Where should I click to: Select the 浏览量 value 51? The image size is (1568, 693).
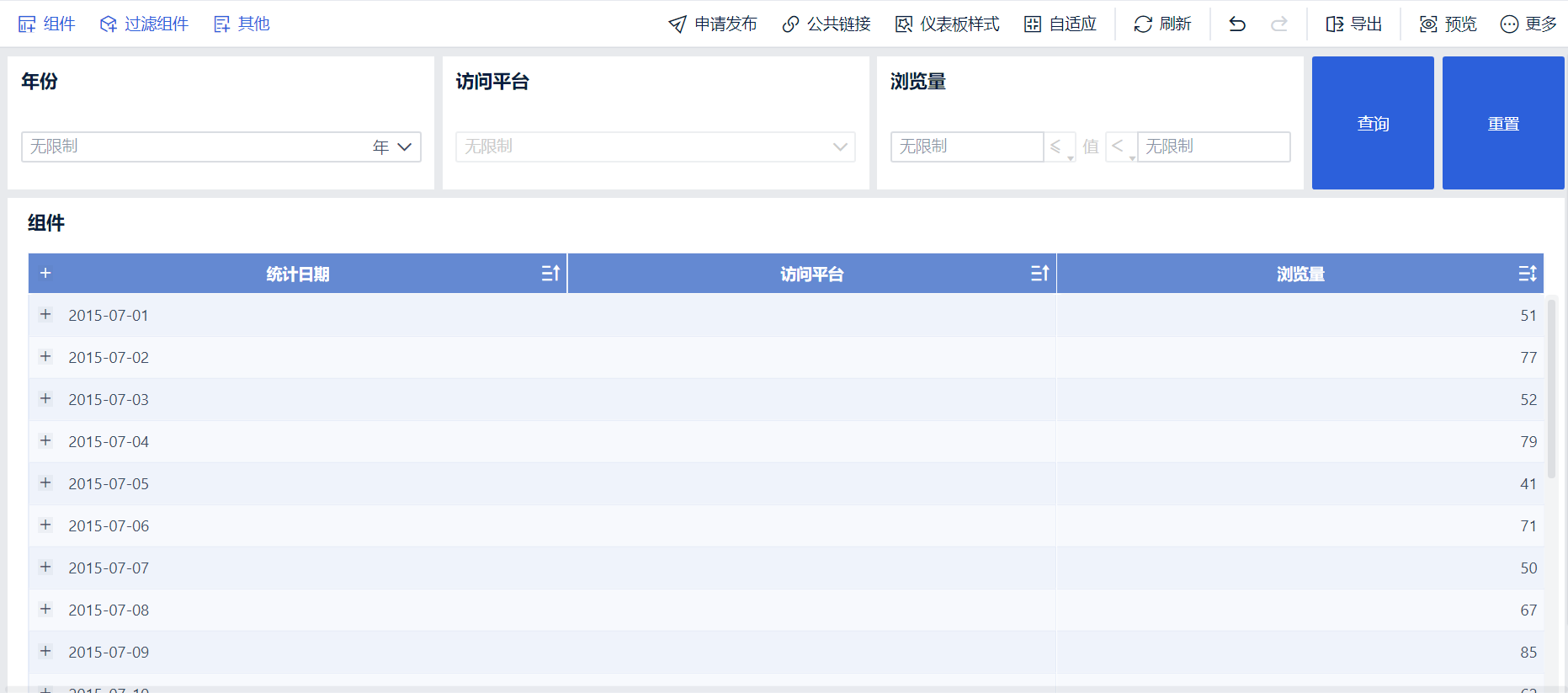1528,316
